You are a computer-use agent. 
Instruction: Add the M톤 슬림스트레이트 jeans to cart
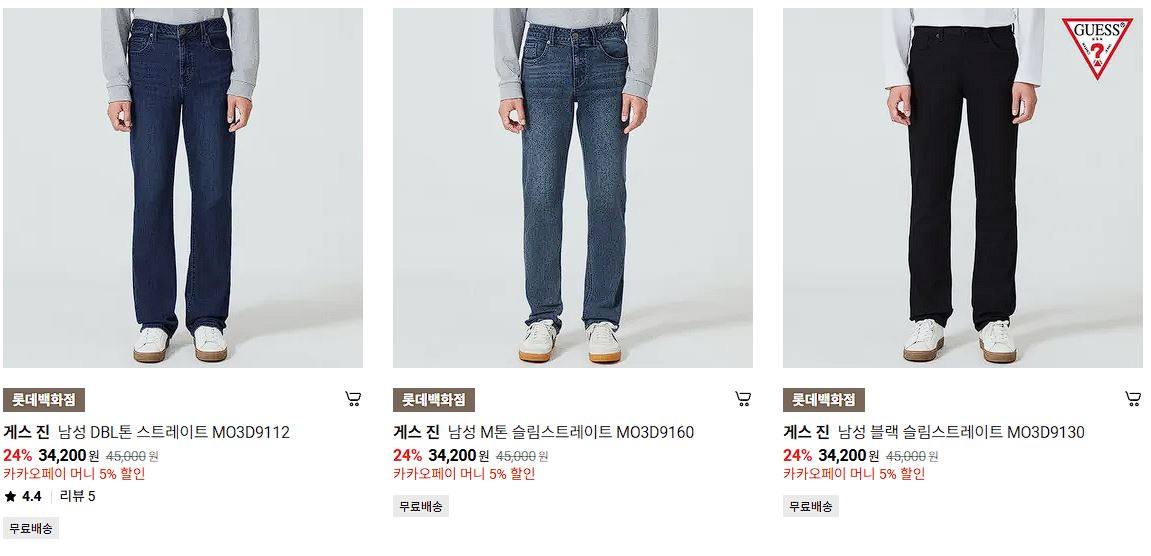click(743, 399)
